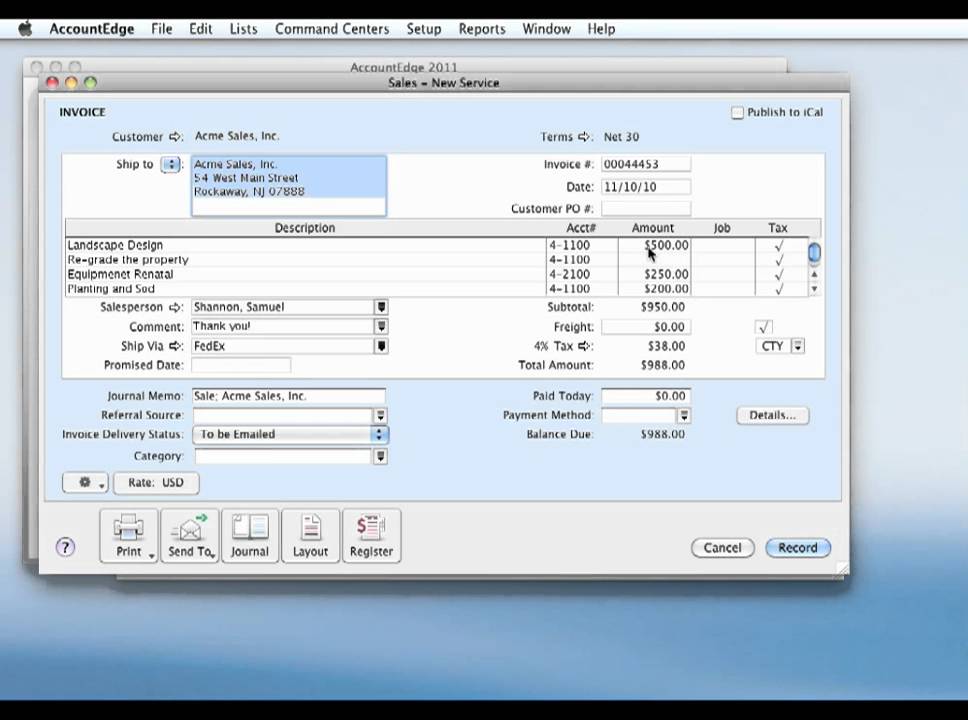Screen dimensions: 968x720
Task: Open the Edit menu
Action: (x=201, y=29)
